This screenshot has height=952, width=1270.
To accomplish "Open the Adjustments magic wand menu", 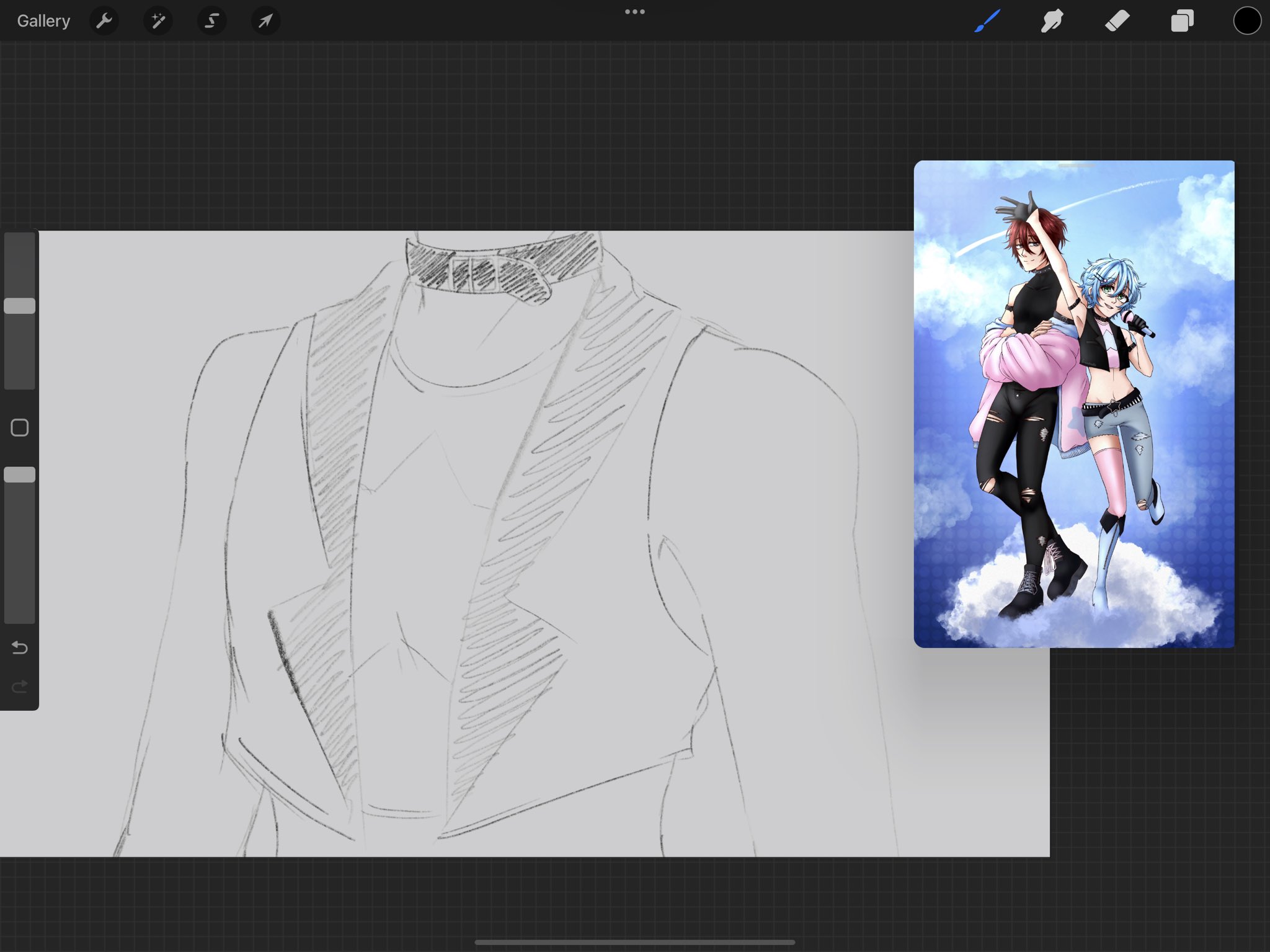I will coord(158,21).
